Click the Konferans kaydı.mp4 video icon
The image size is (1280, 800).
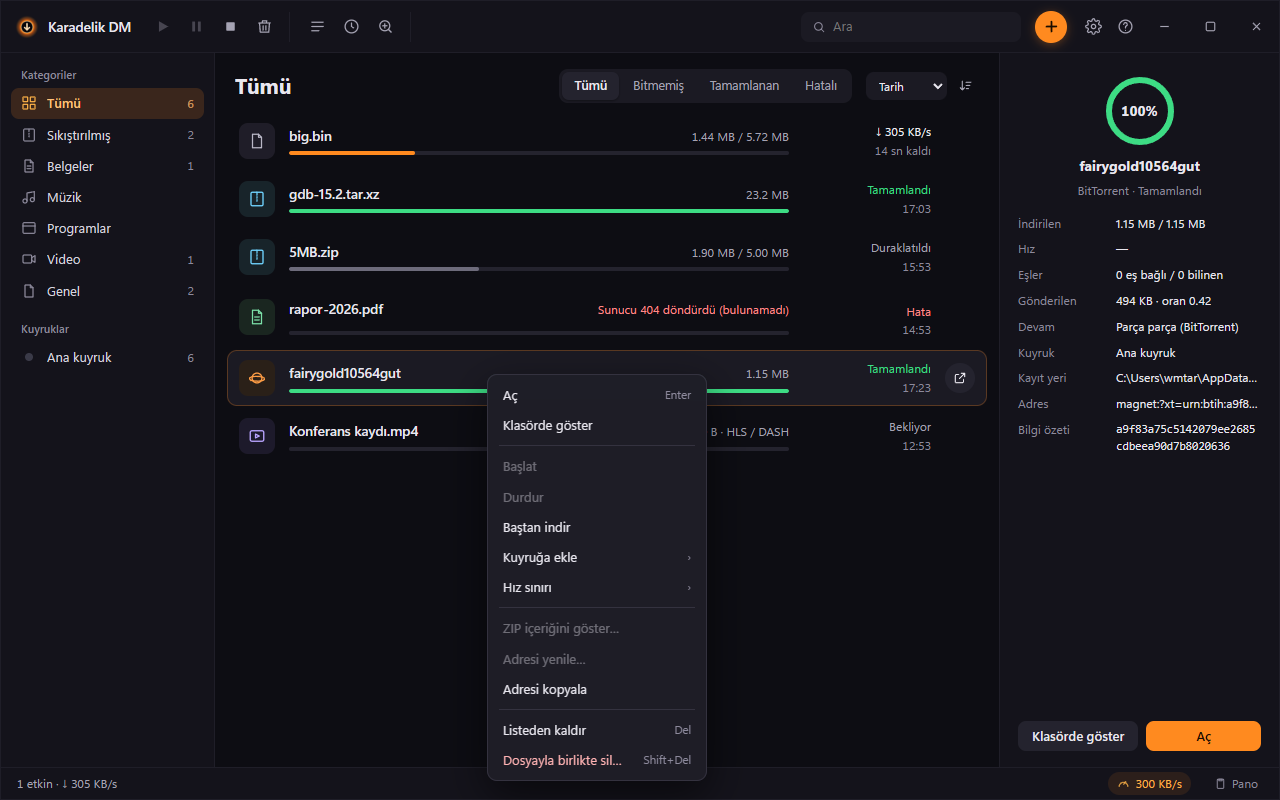(x=257, y=436)
